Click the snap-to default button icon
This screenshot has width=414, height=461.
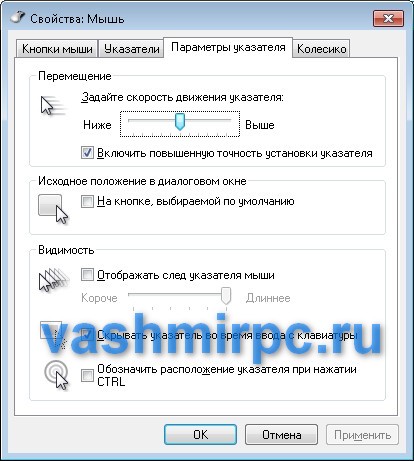point(53,209)
